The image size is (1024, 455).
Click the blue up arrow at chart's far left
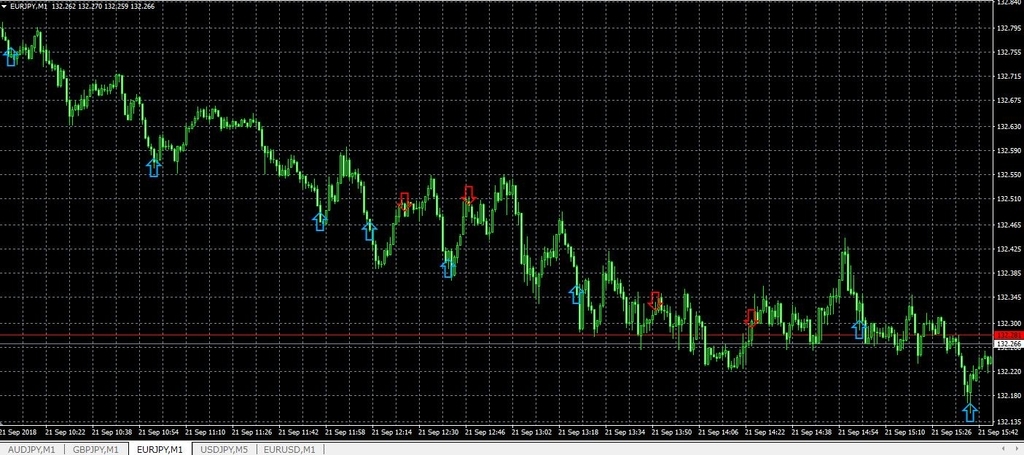(11, 57)
